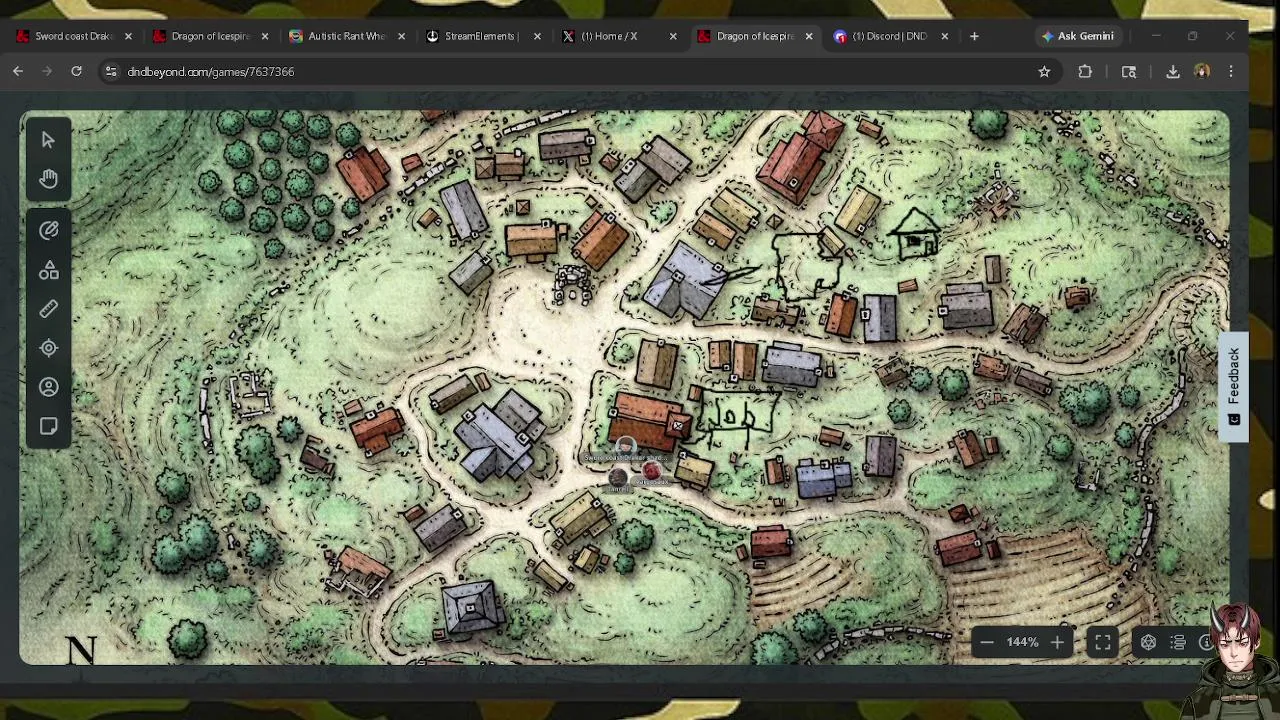Click the Ask Gemini button
The width and height of the screenshot is (1280, 720).
[x=1077, y=36]
